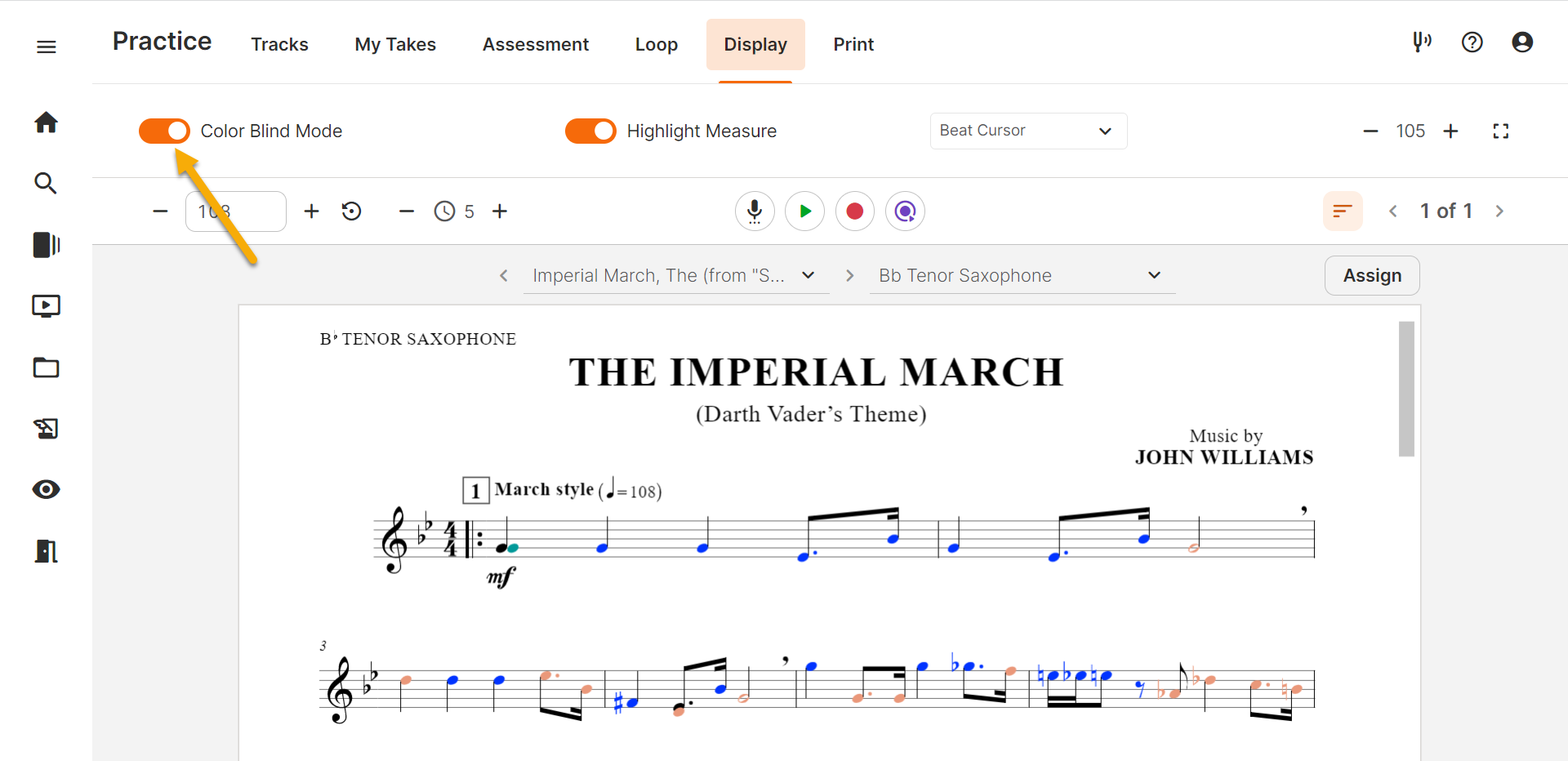Click the Assign button
The width and height of the screenshot is (1568, 761).
point(1372,276)
